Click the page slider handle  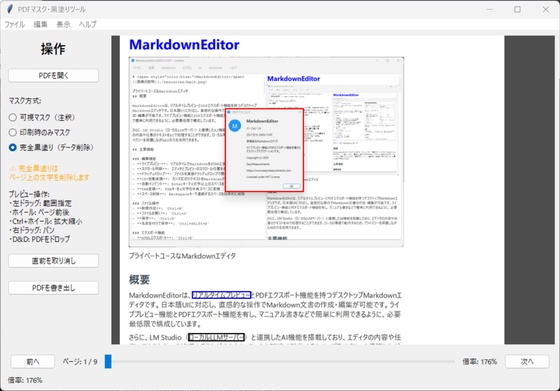[x=108, y=361]
